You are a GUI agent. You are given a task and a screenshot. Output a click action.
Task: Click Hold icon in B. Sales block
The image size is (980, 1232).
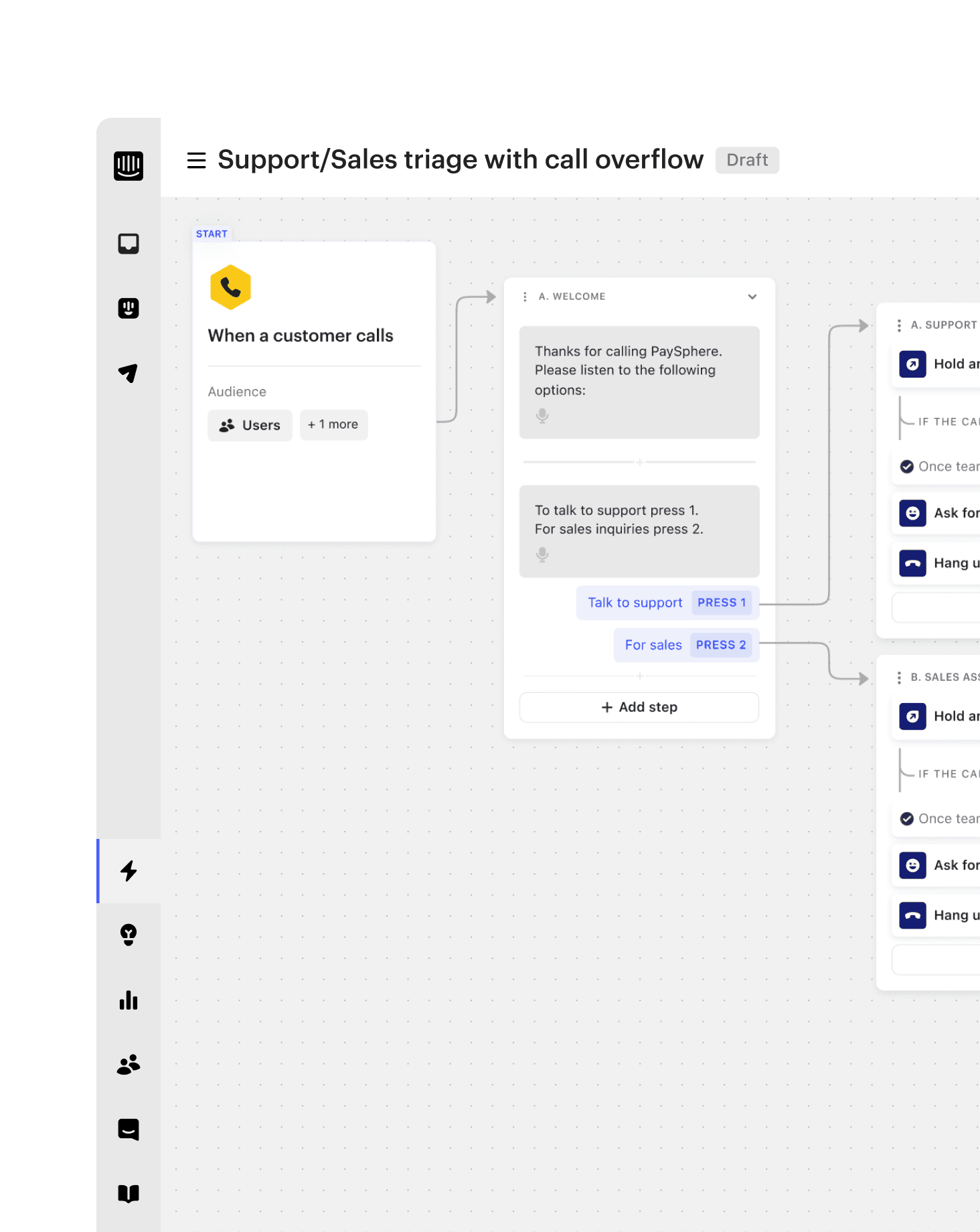click(x=912, y=716)
